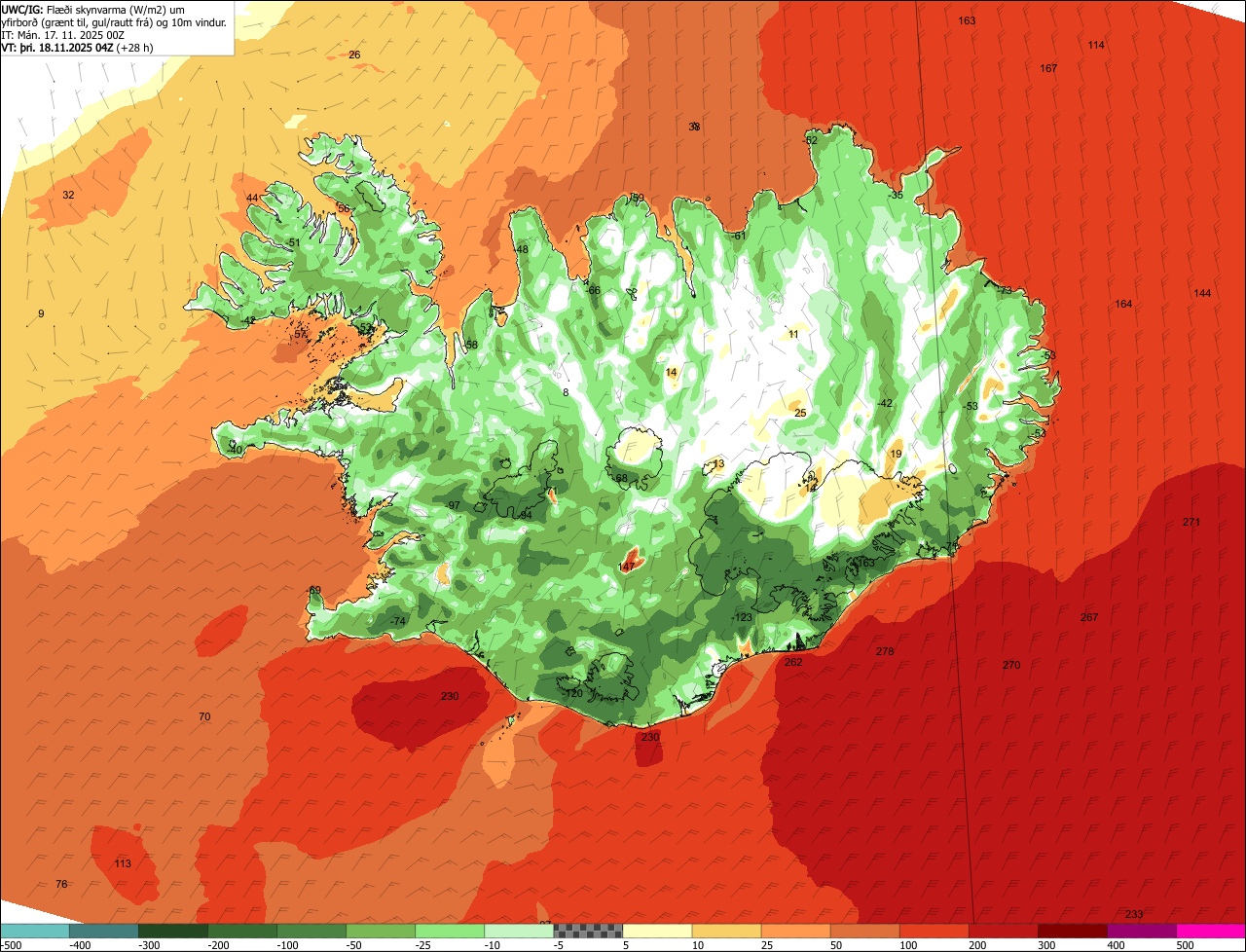
Task: Click the teal legend swatch for -500 to -400
Action: click(34, 931)
